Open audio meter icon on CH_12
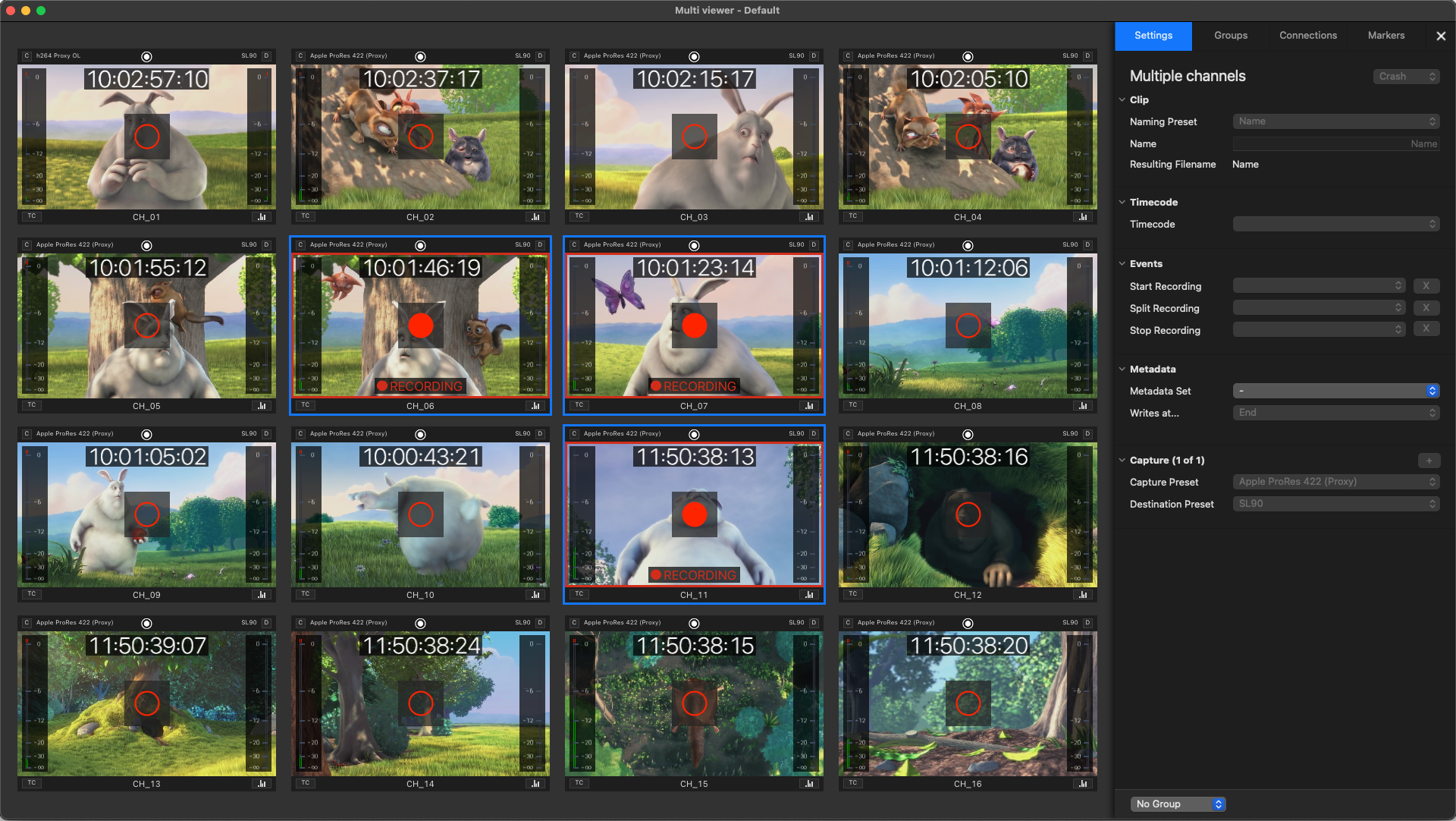Viewport: 1456px width, 821px height. pos(1083,595)
